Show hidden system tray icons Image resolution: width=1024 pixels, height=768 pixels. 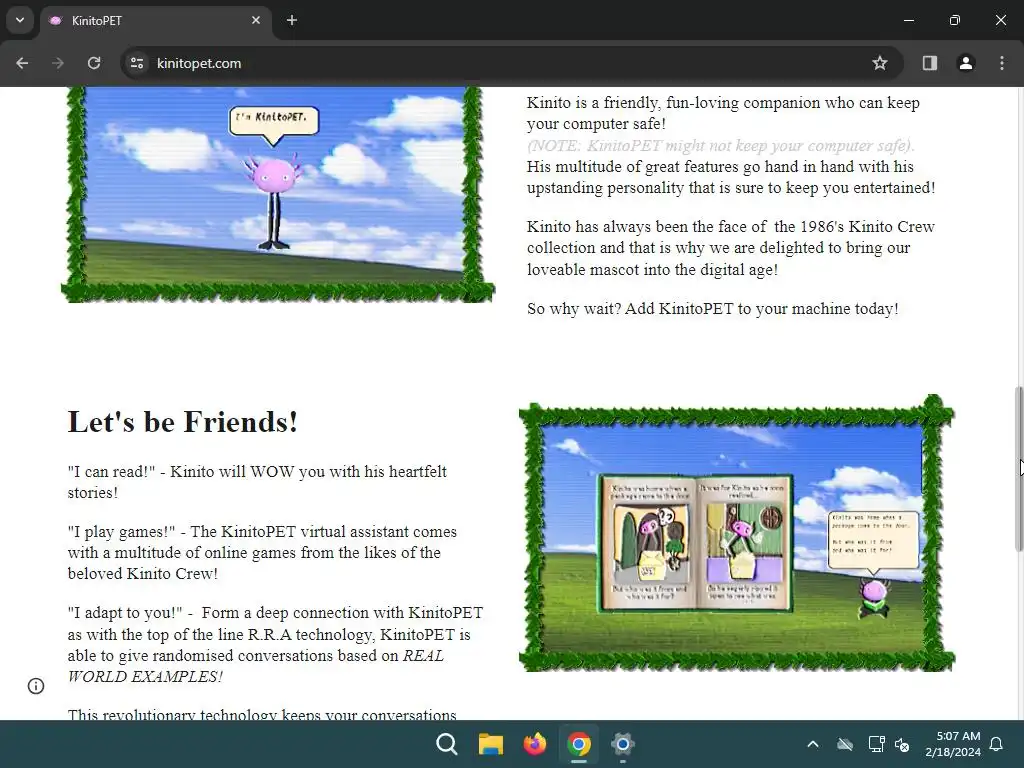coord(813,744)
